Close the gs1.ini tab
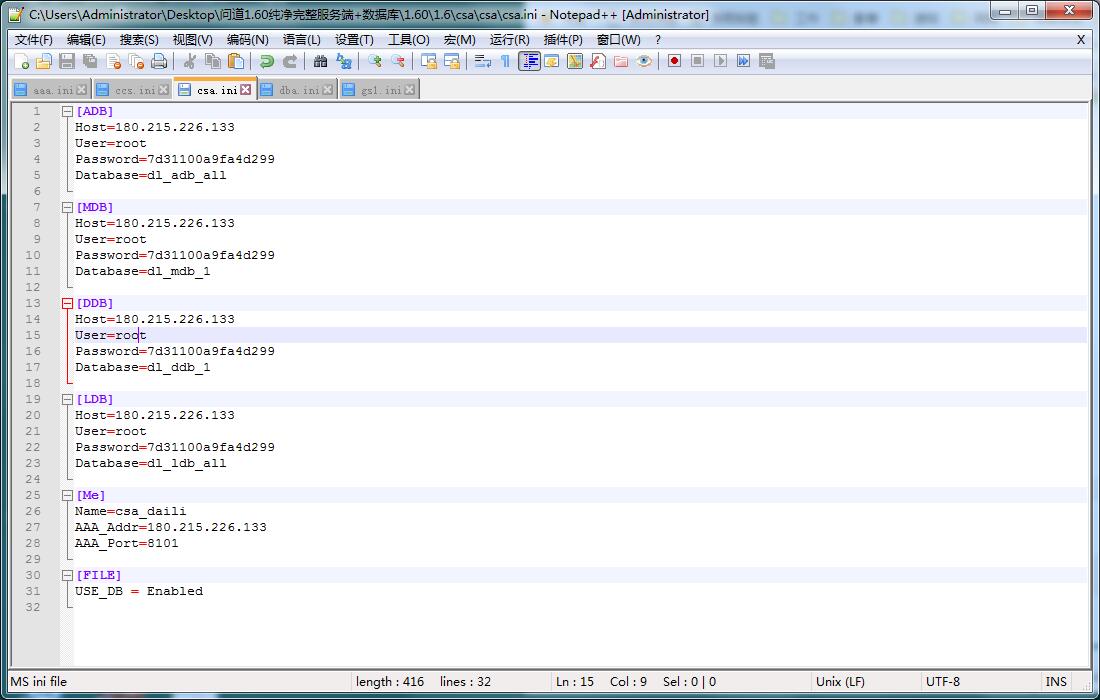Screen dimensions: 1100x700 click(410, 90)
